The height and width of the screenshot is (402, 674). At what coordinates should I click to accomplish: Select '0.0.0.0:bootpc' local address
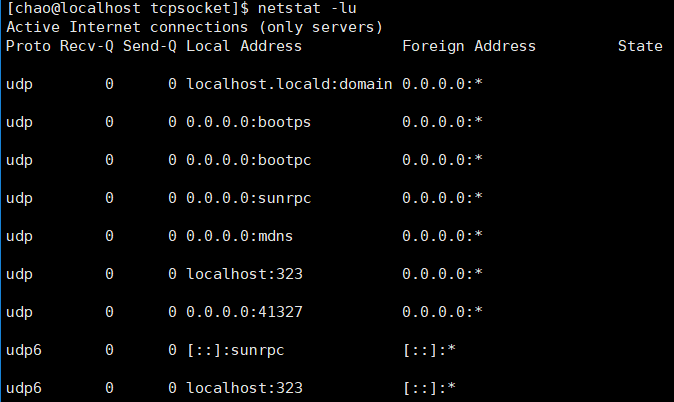tap(248, 160)
